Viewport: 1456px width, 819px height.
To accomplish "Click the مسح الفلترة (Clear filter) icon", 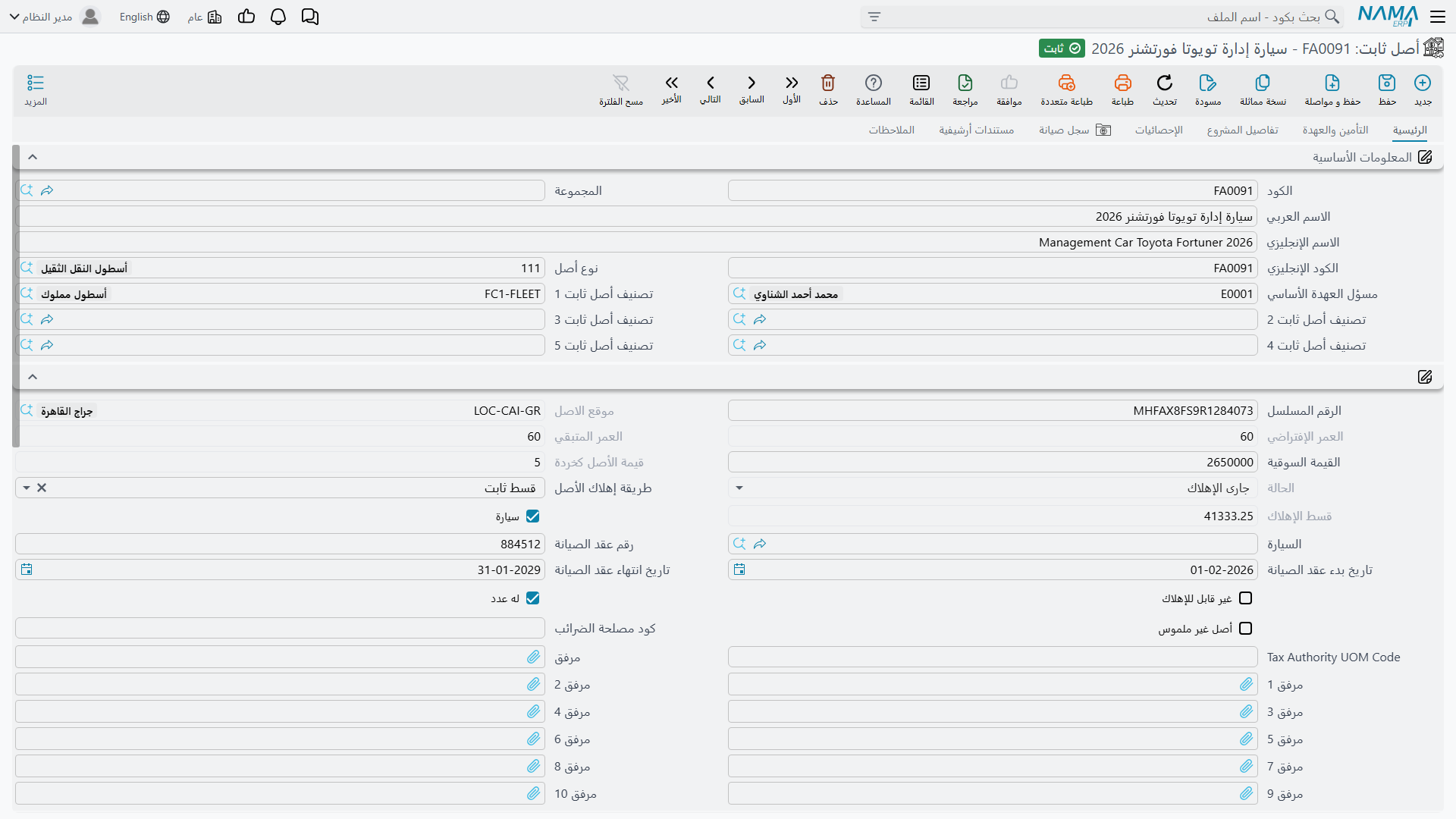I will [621, 83].
